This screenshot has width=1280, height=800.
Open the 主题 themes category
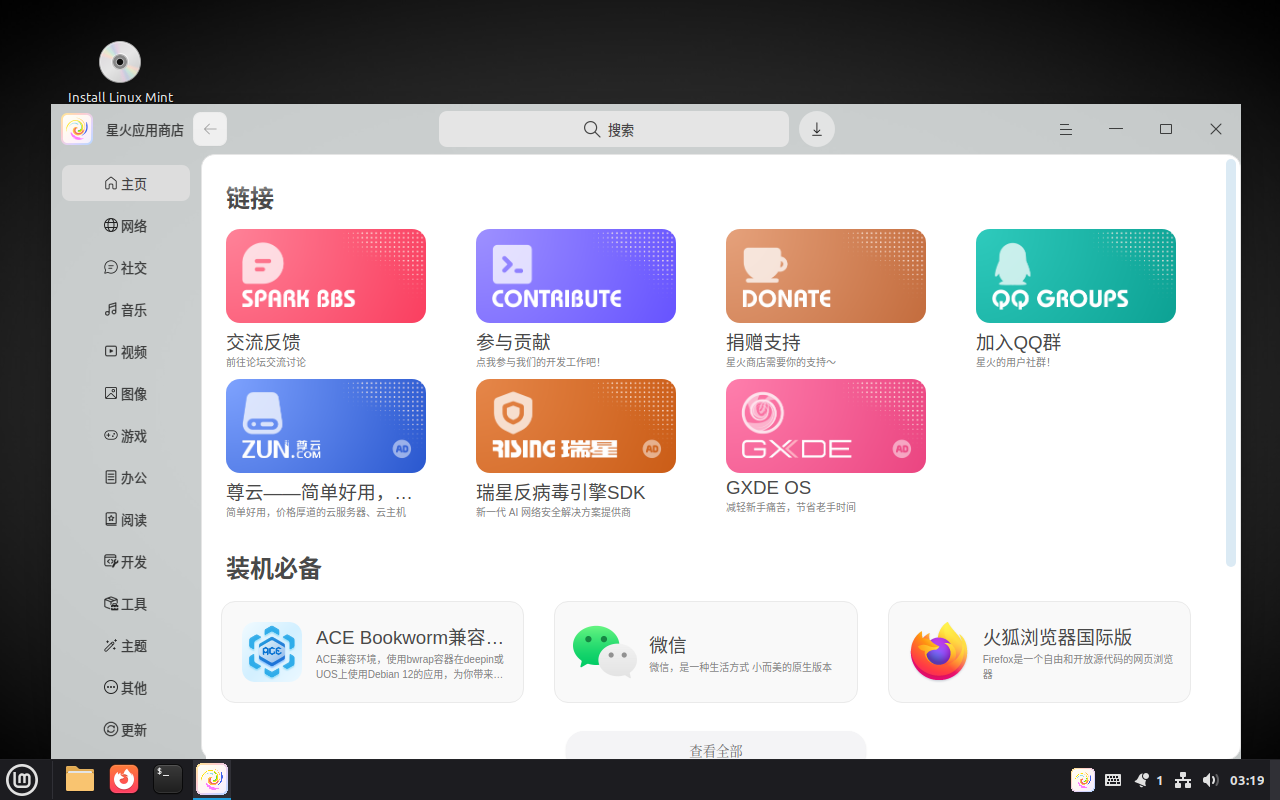pyautogui.click(x=126, y=646)
